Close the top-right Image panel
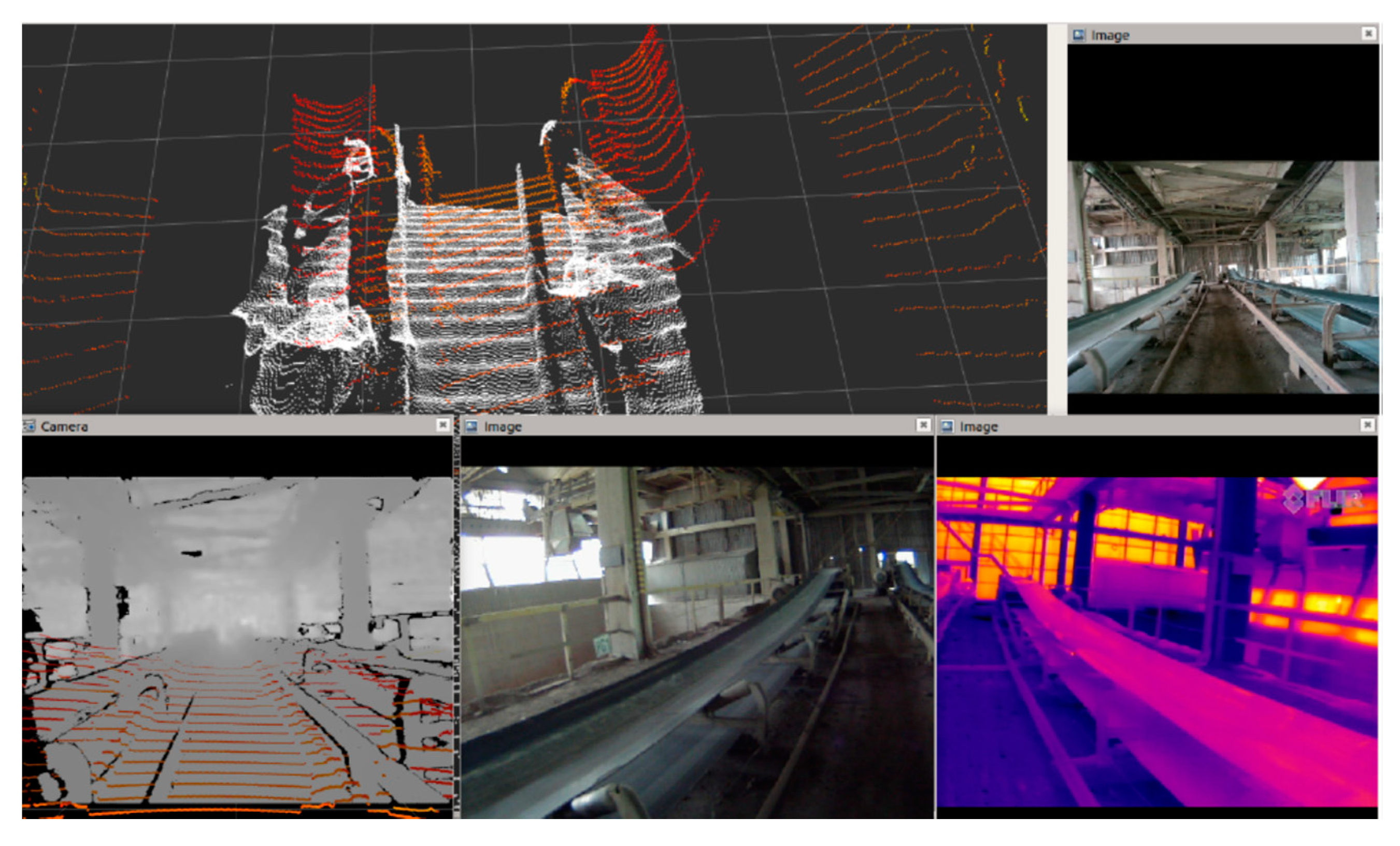This screenshot has width=1400, height=846. (x=1369, y=34)
